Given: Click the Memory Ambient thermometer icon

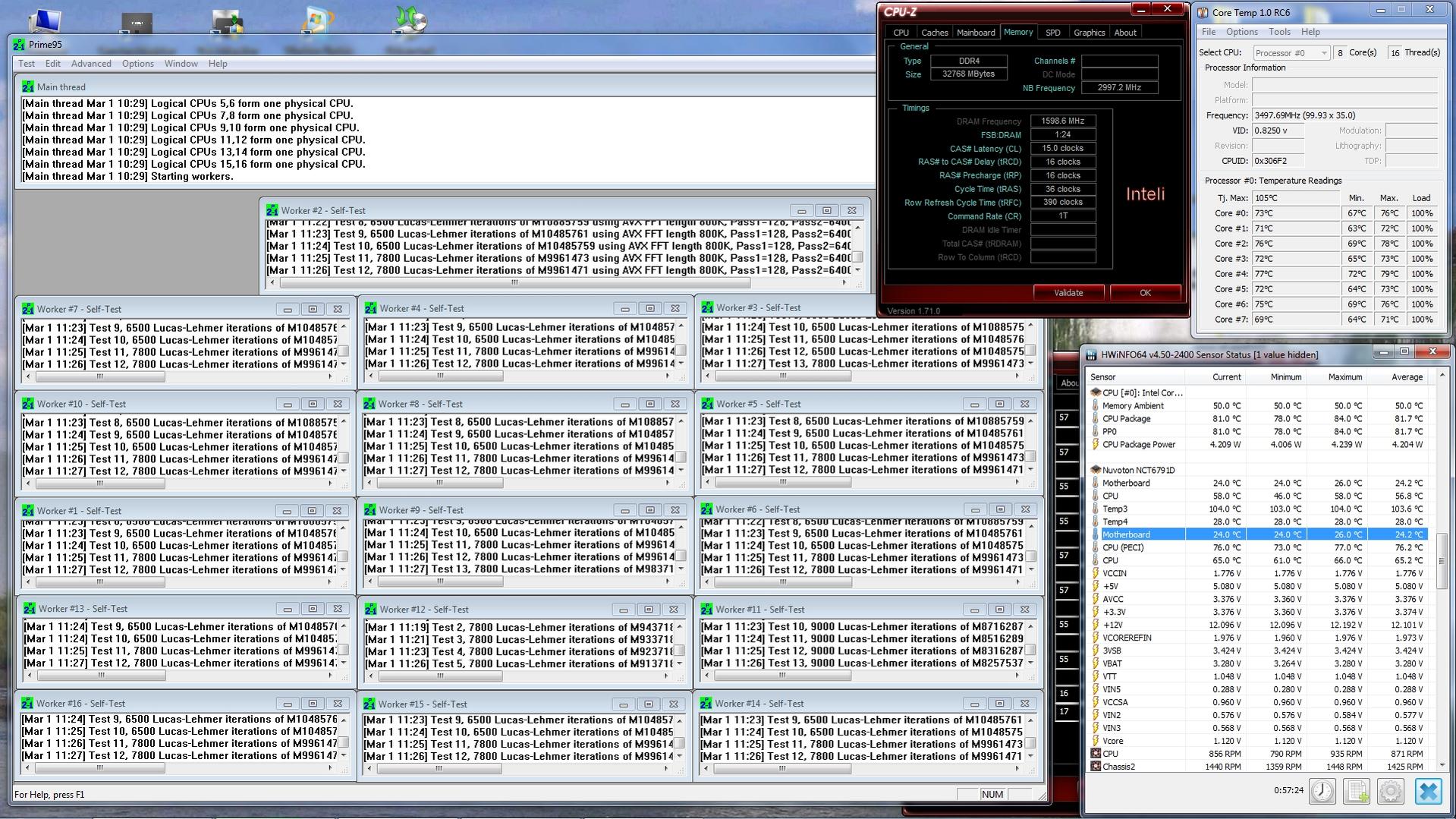Looking at the screenshot, I should tap(1096, 405).
